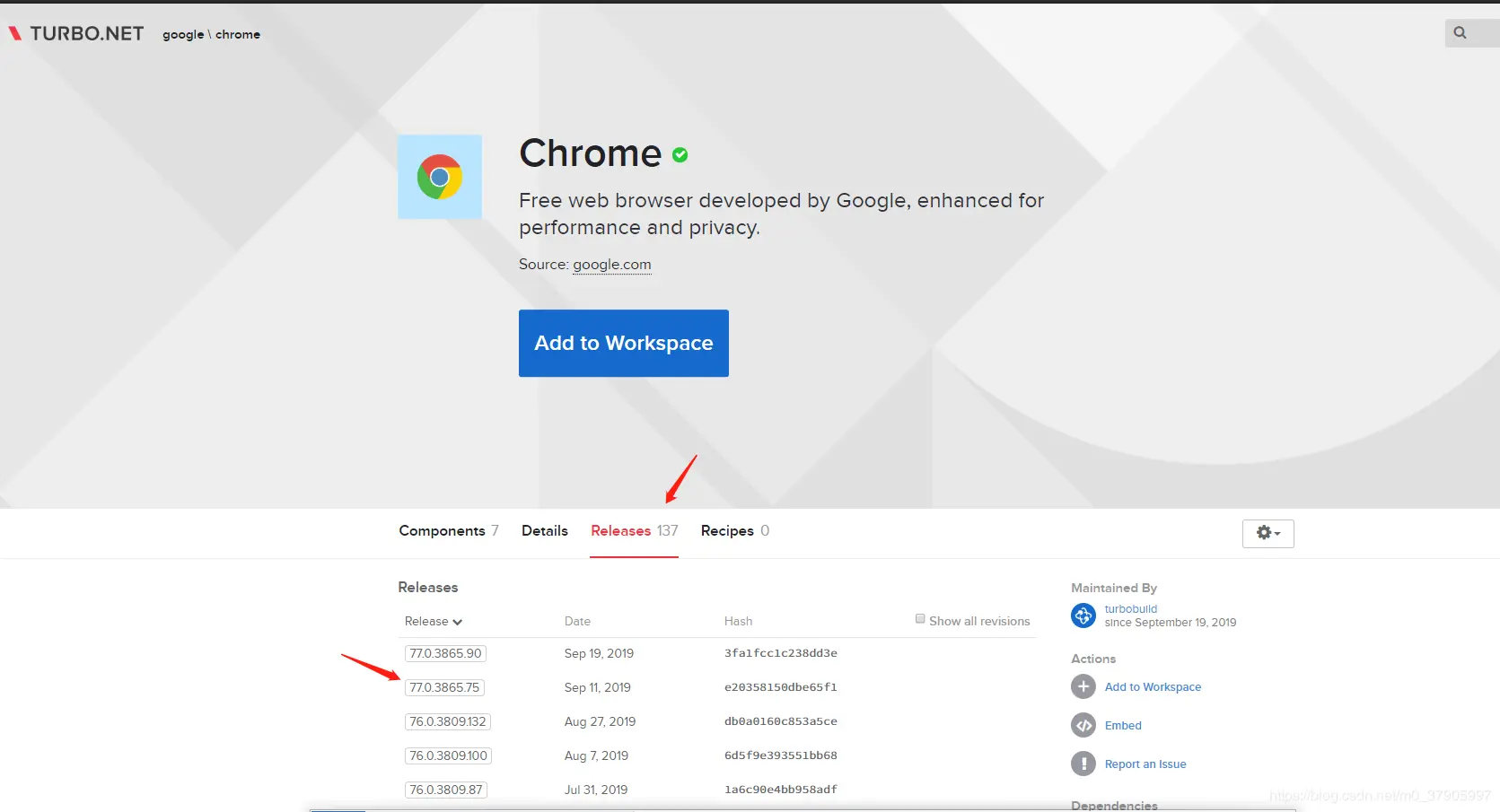Enable Show all revisions checkbox
This screenshot has height=812, width=1500.
(x=920, y=619)
